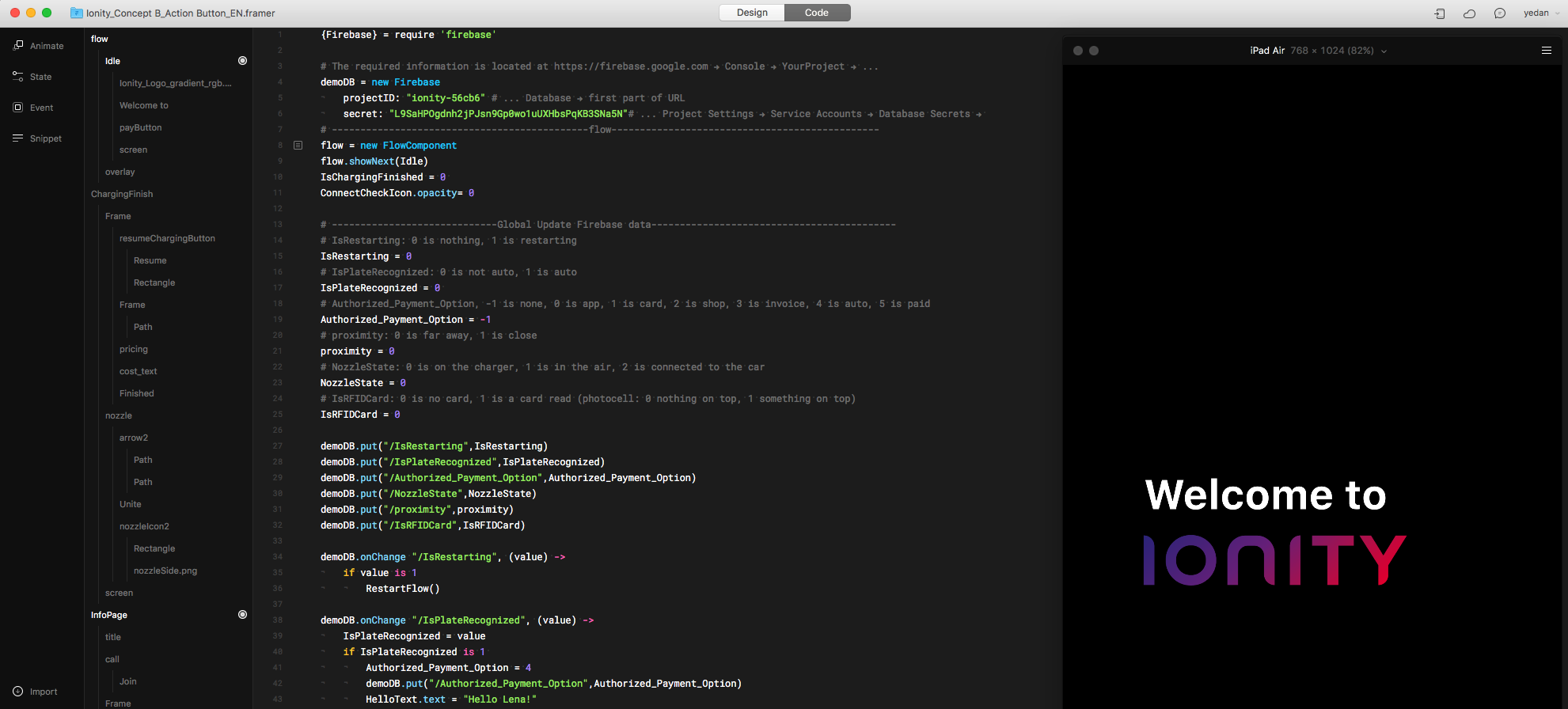This screenshot has height=709, width=1568.
Task: Click the Framer file icon in the title bar
Action: [77, 13]
